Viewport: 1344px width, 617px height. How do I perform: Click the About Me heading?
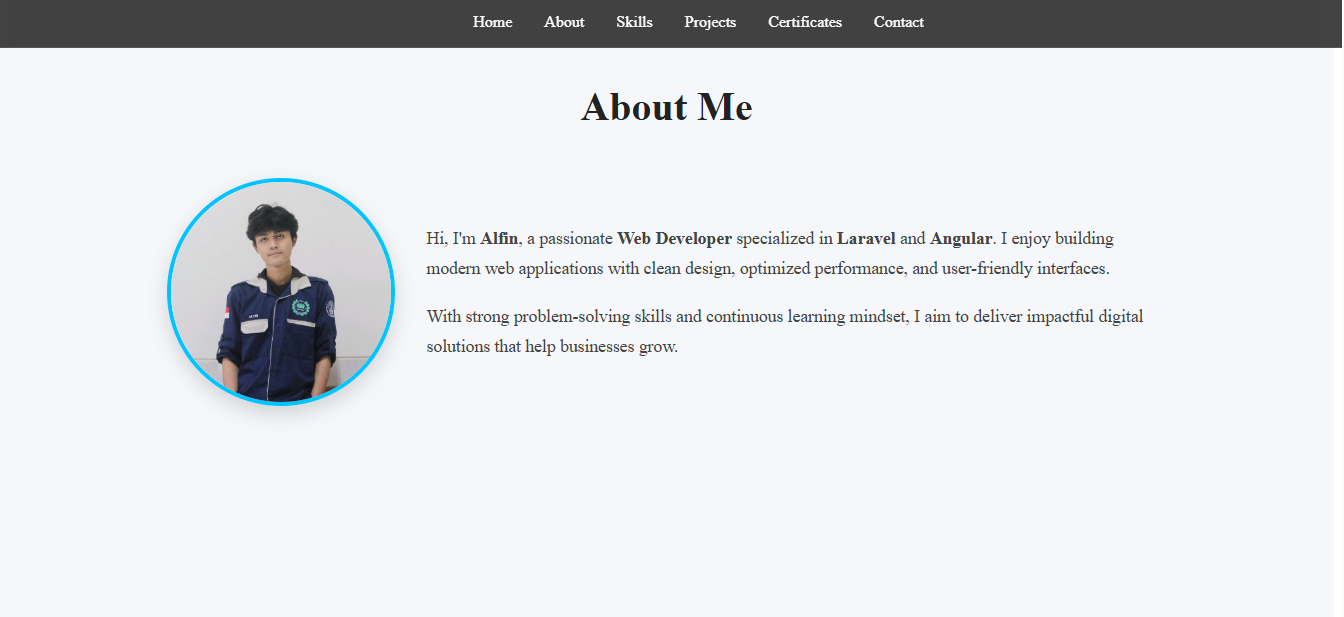tap(666, 107)
